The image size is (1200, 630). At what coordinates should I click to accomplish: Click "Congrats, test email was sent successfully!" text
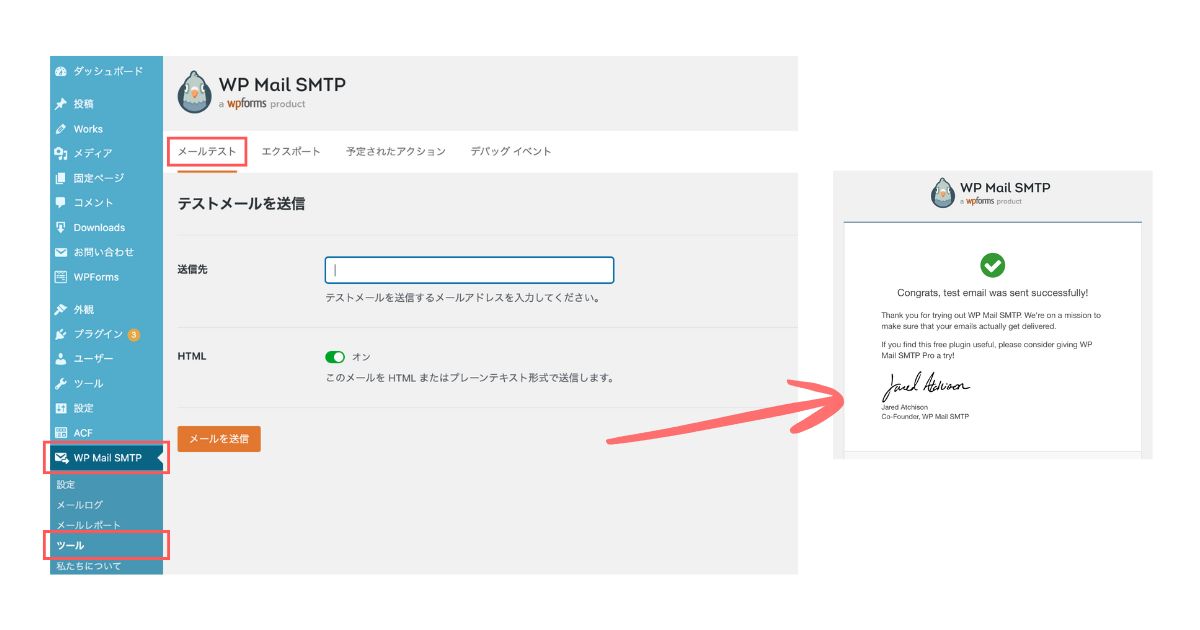[x=993, y=293]
